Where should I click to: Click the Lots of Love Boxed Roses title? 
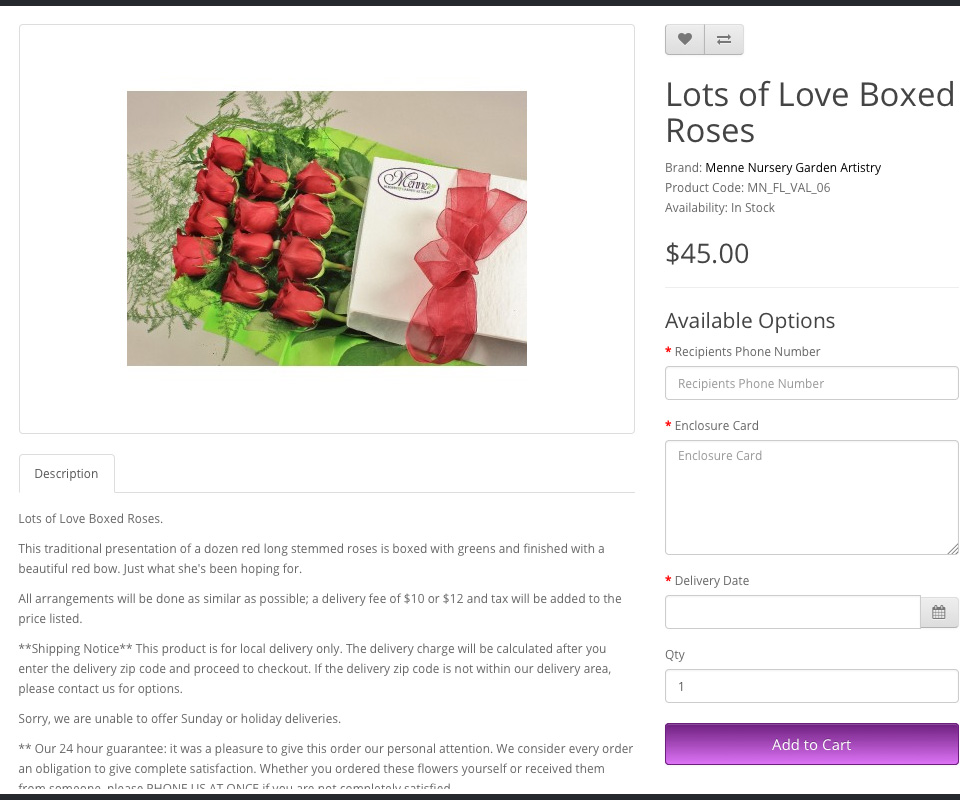[x=809, y=112]
